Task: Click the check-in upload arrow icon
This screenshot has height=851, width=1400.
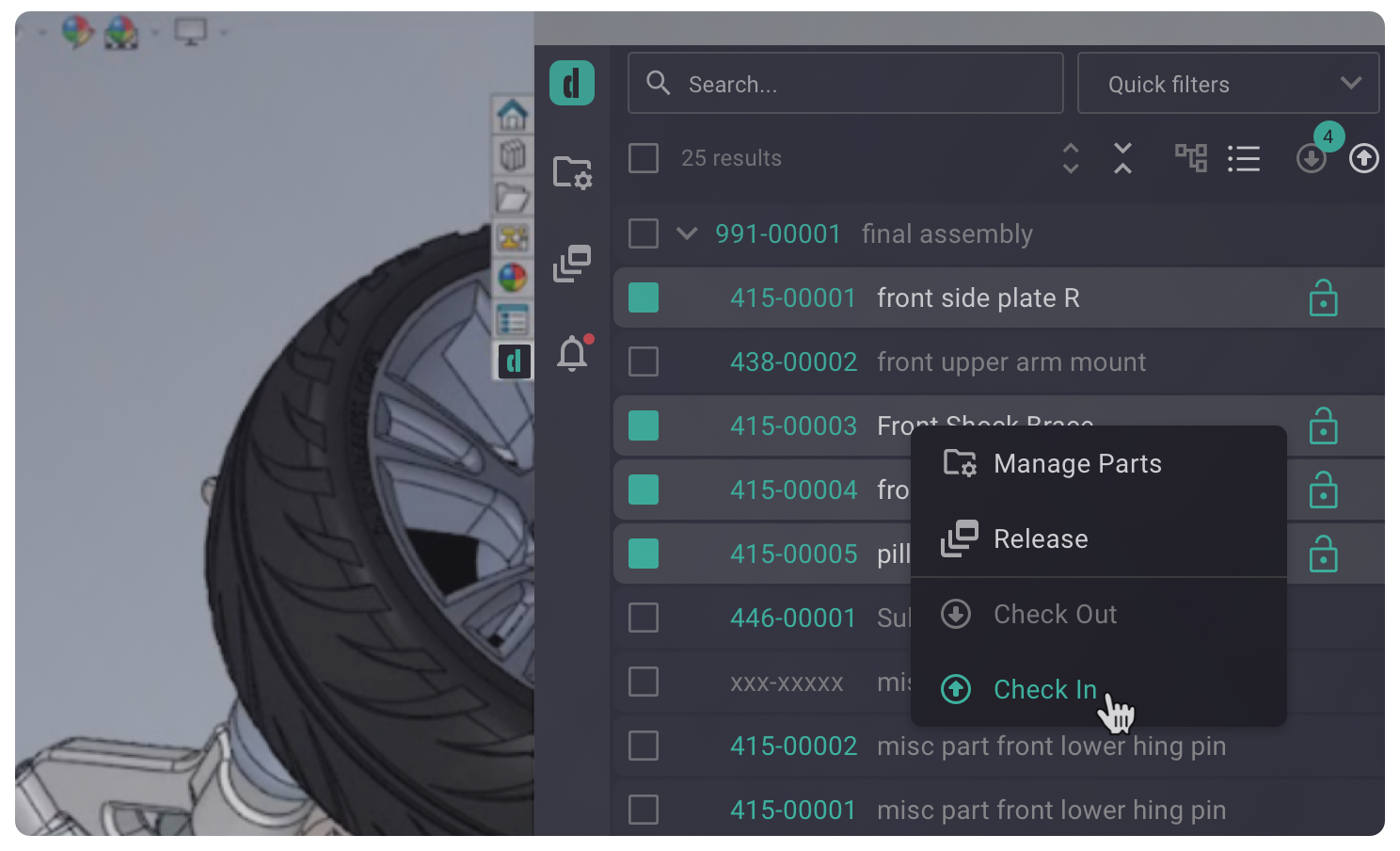Action: pos(1363,158)
